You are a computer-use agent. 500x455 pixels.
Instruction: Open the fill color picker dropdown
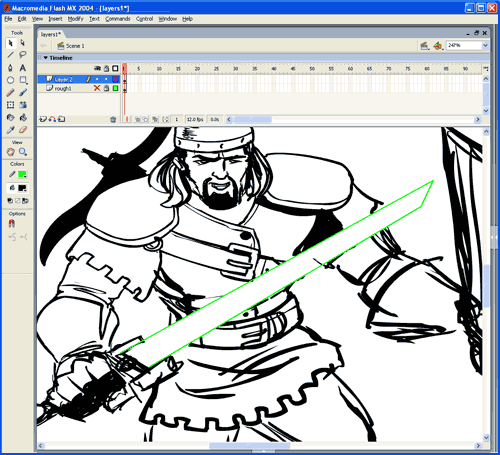point(22,188)
